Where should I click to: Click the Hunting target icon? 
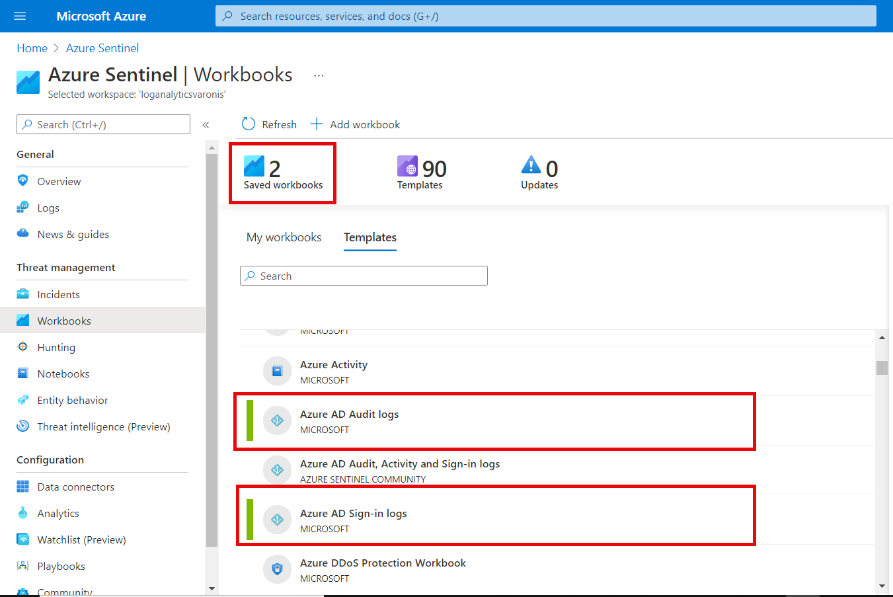tap(23, 347)
